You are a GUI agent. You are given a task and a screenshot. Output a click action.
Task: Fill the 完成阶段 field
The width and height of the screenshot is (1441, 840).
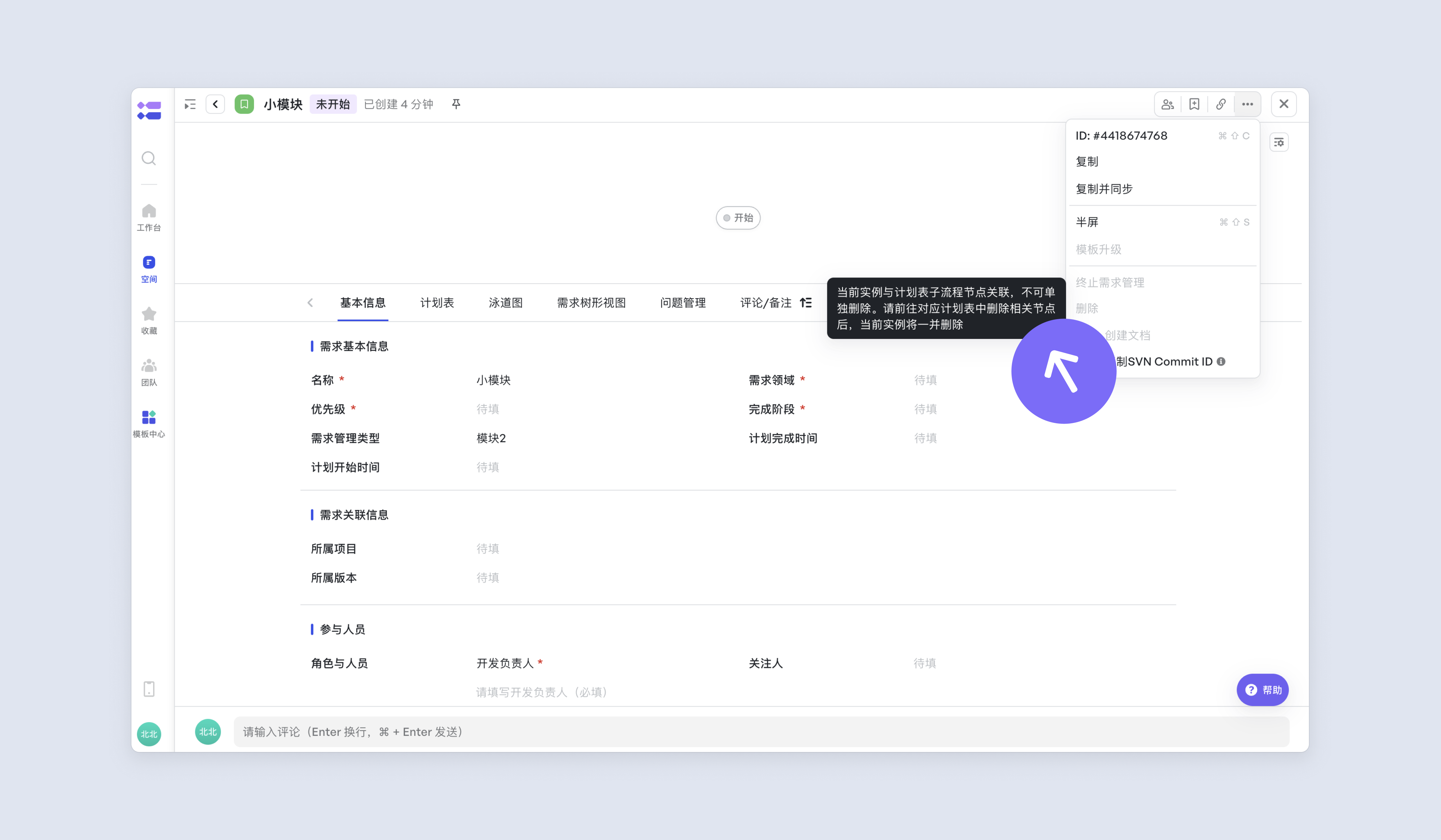pos(925,409)
